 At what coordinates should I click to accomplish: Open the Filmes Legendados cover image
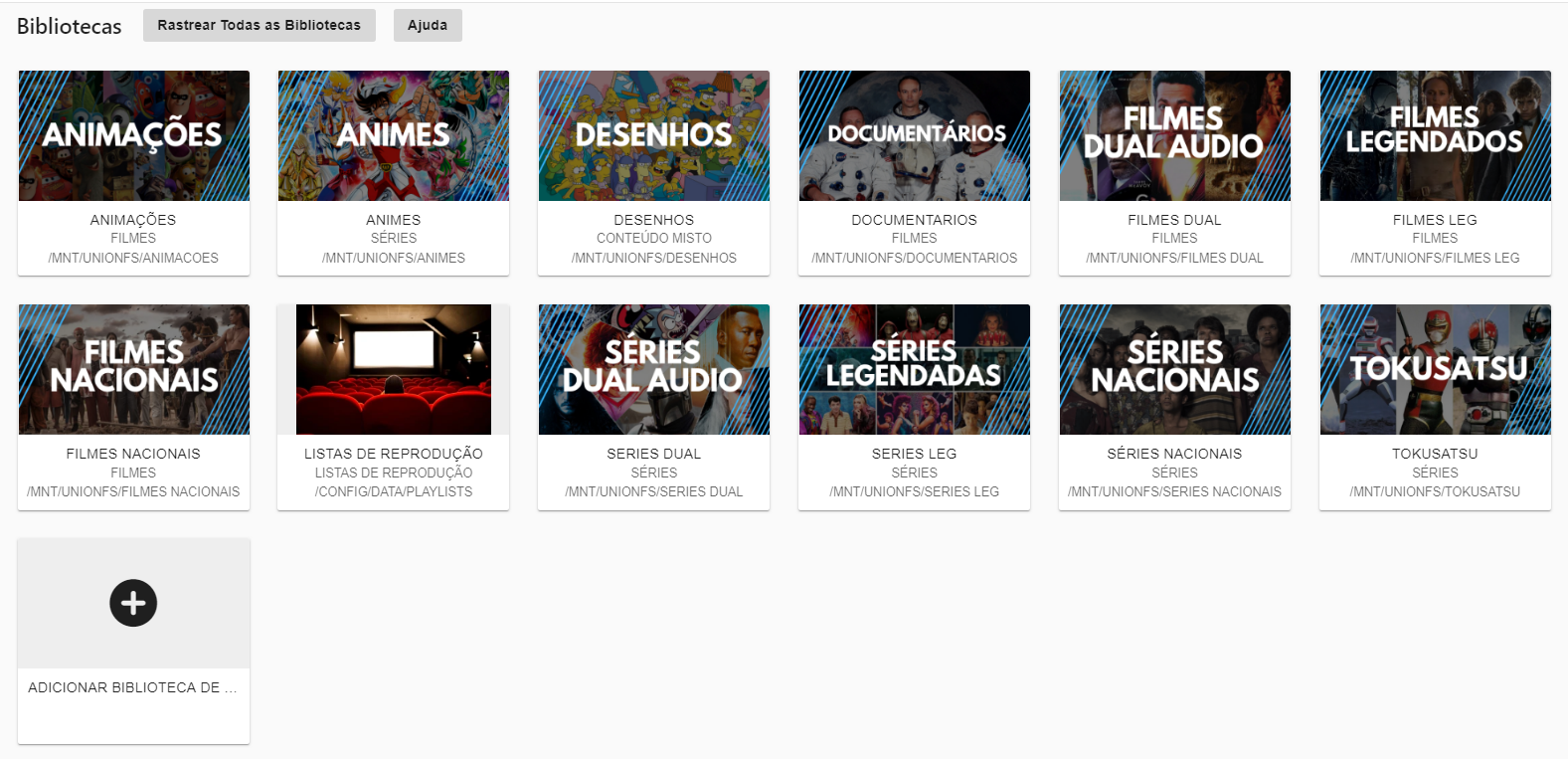pos(1436,135)
